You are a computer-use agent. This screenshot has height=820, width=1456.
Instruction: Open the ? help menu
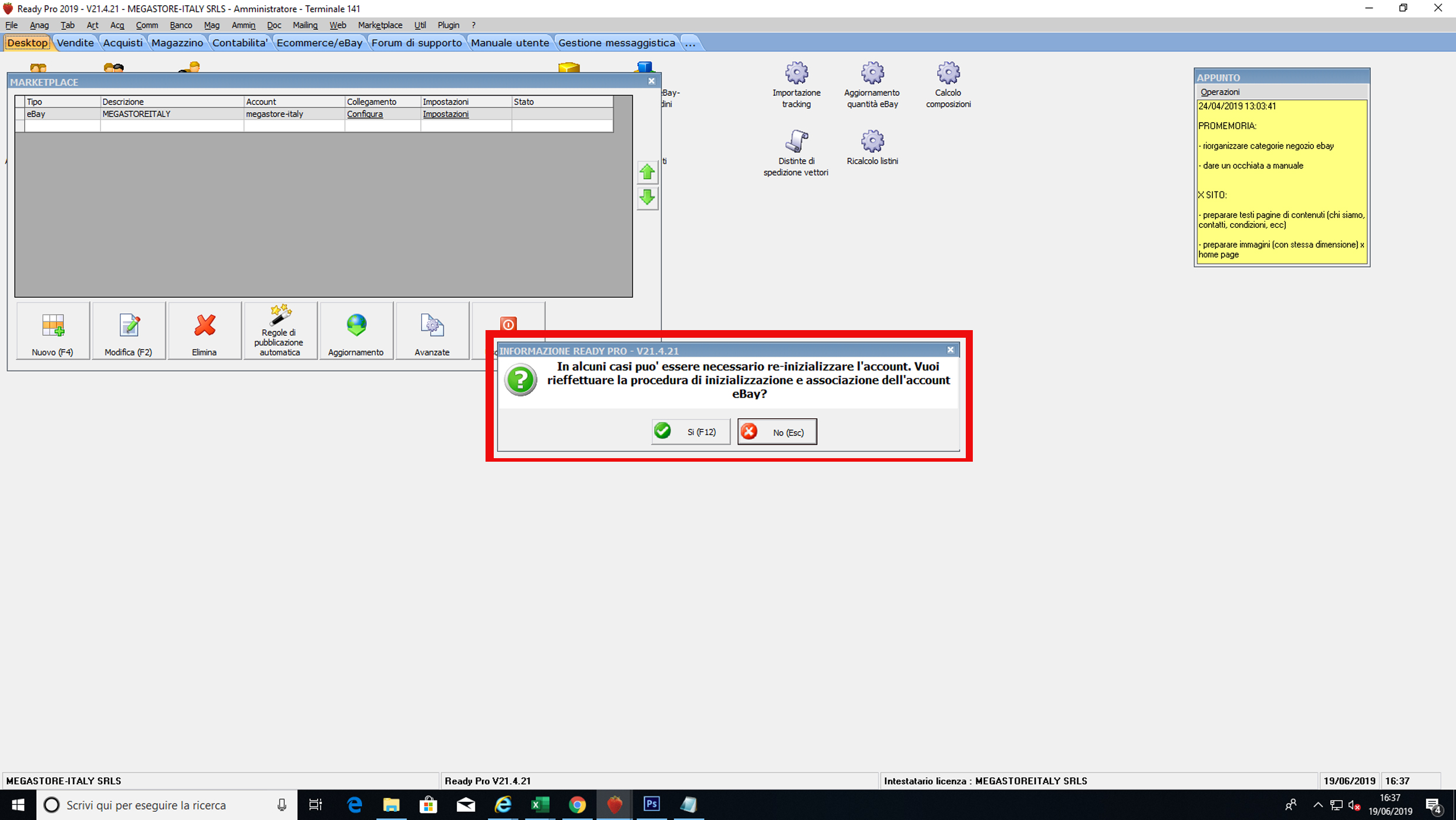coord(473,25)
